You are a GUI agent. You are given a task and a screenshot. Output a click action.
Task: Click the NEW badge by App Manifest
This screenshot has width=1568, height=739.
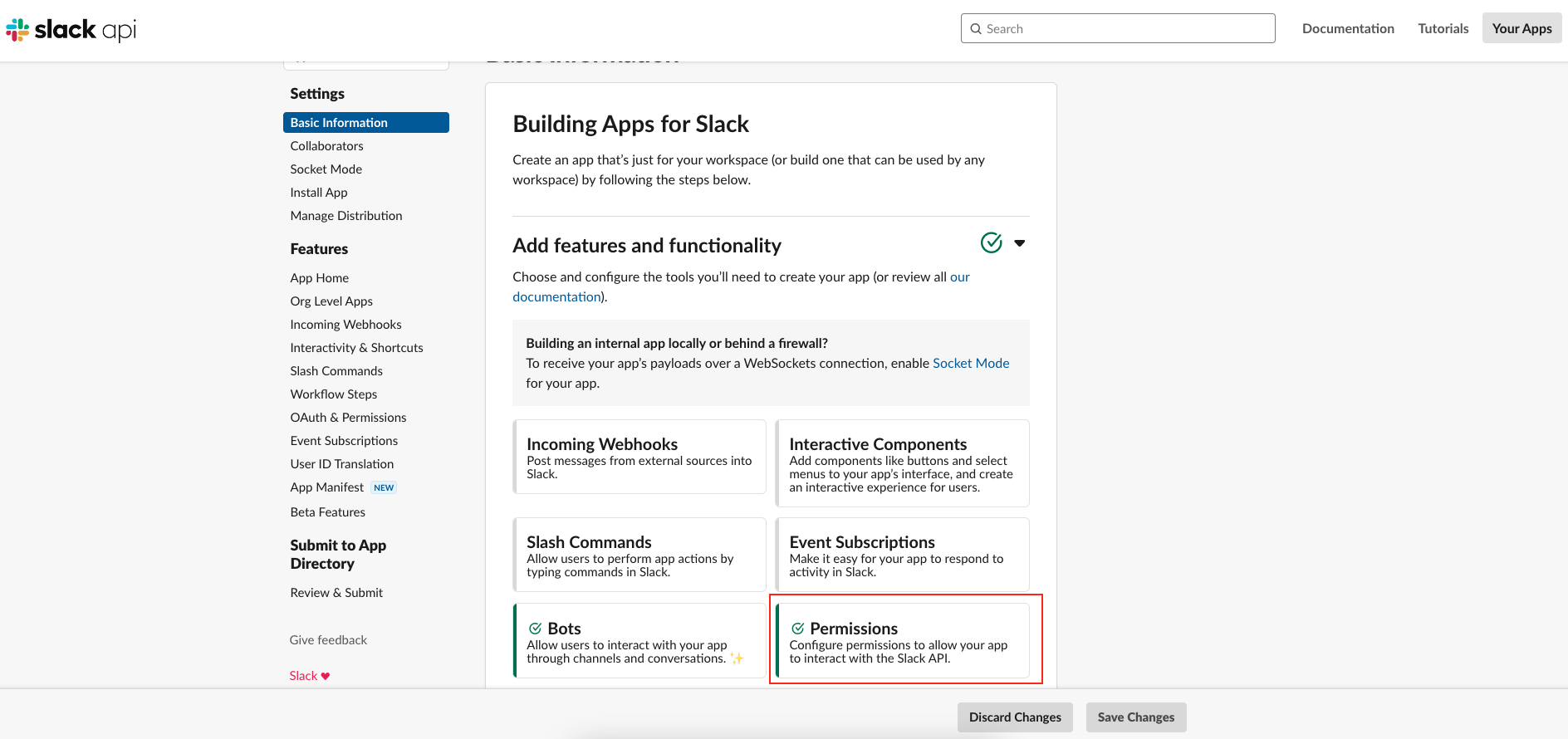[x=384, y=487]
